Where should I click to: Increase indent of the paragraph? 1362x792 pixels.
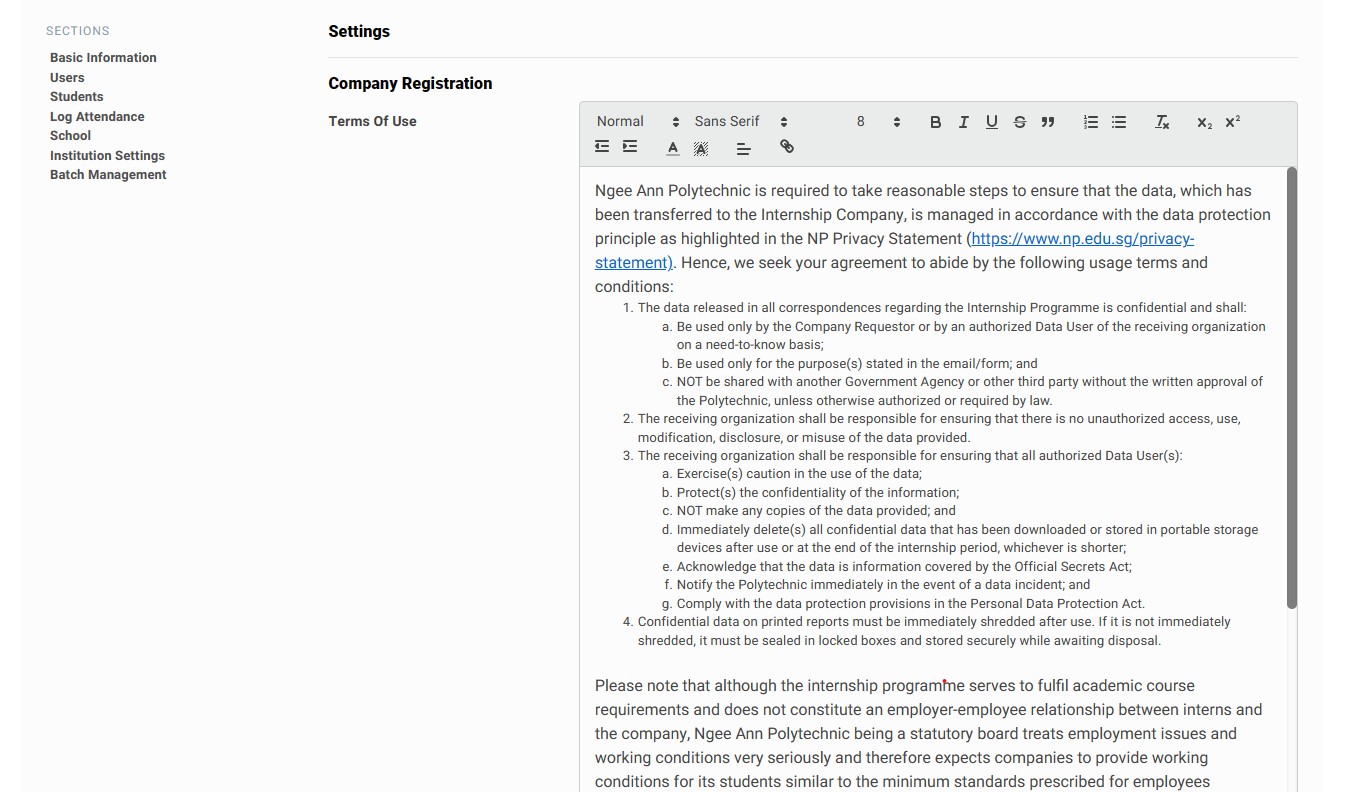(629, 147)
